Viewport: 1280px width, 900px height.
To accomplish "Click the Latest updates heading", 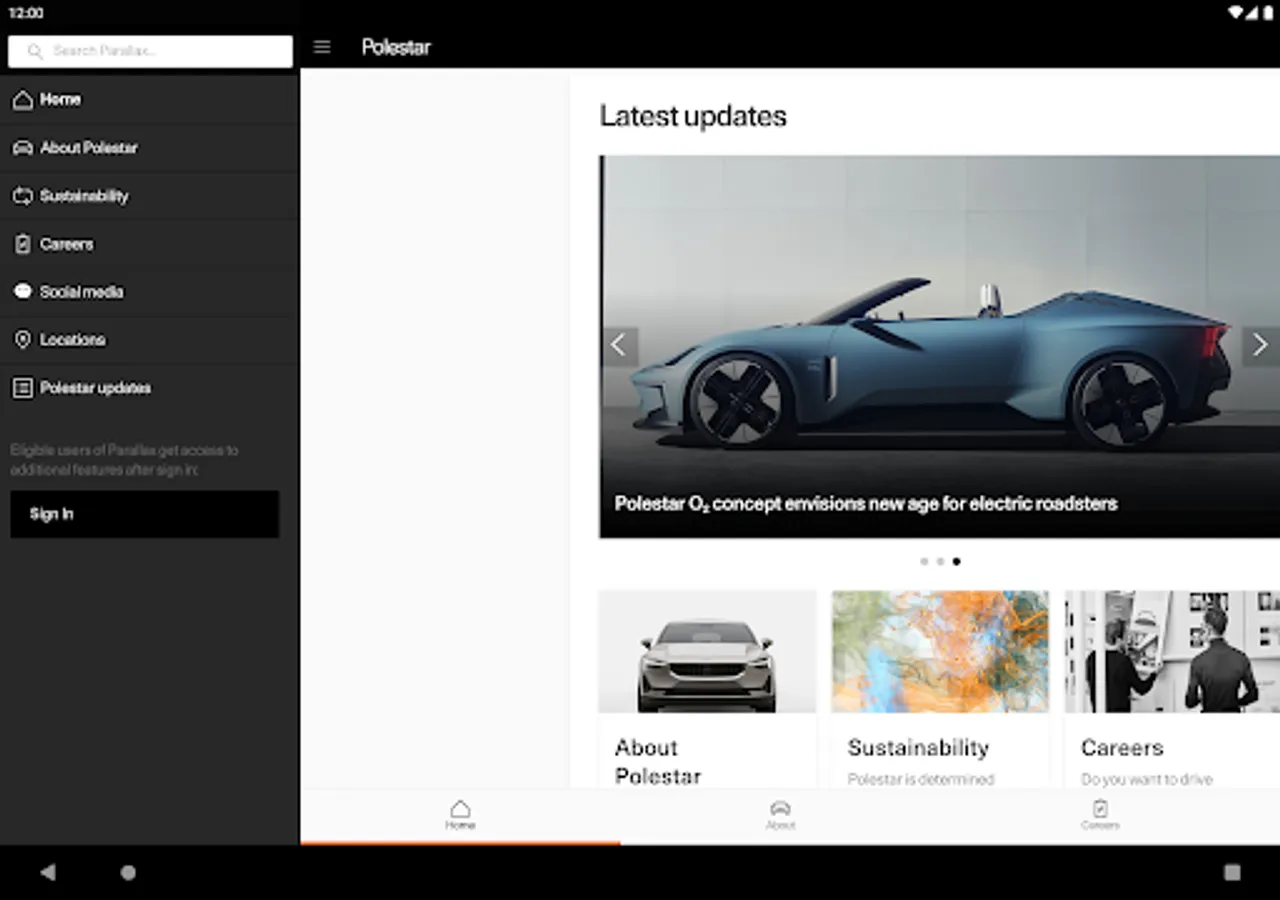I will point(693,116).
